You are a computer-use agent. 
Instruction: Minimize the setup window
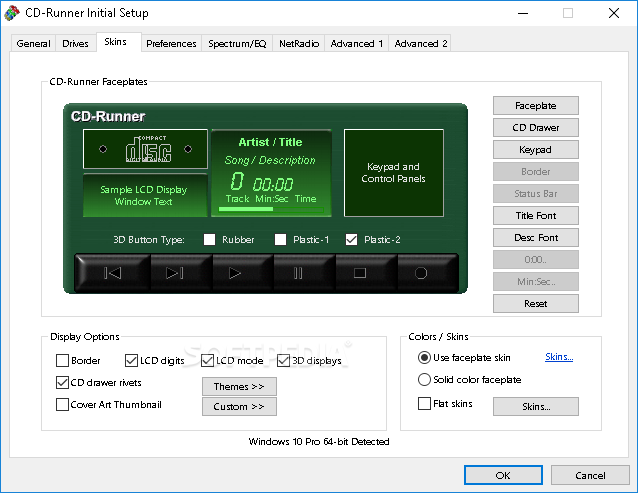coord(523,13)
